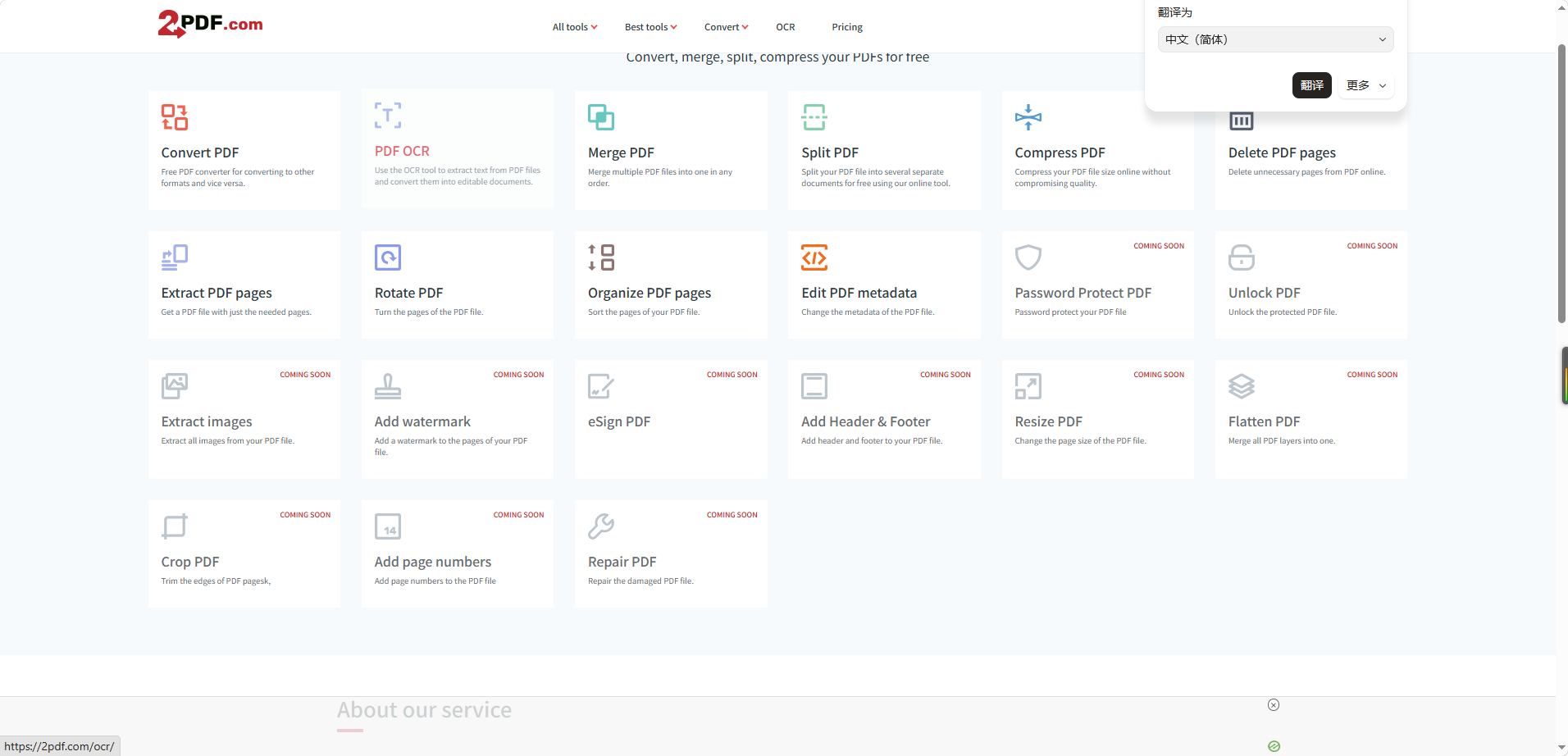Viewport: 1568px width, 756px height.
Task: Expand the Best tools dropdown menu
Action: pyautogui.click(x=651, y=27)
